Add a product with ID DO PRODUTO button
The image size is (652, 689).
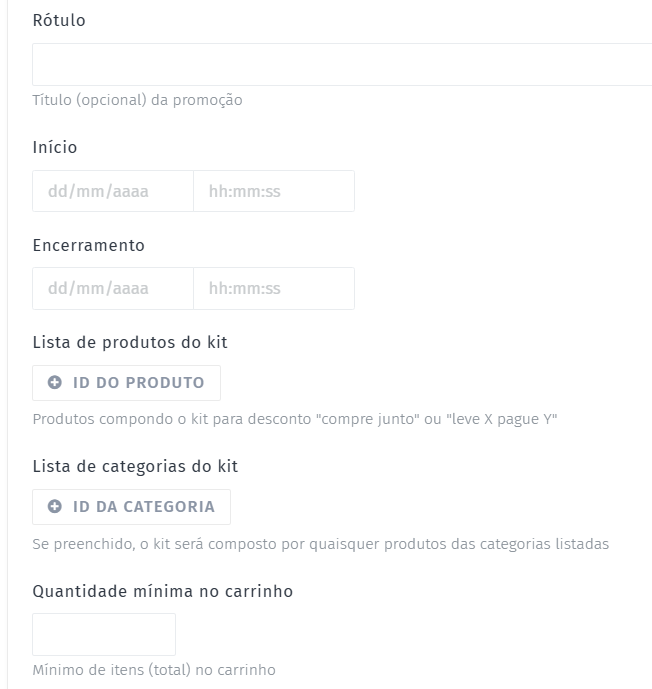pyautogui.click(x=127, y=383)
